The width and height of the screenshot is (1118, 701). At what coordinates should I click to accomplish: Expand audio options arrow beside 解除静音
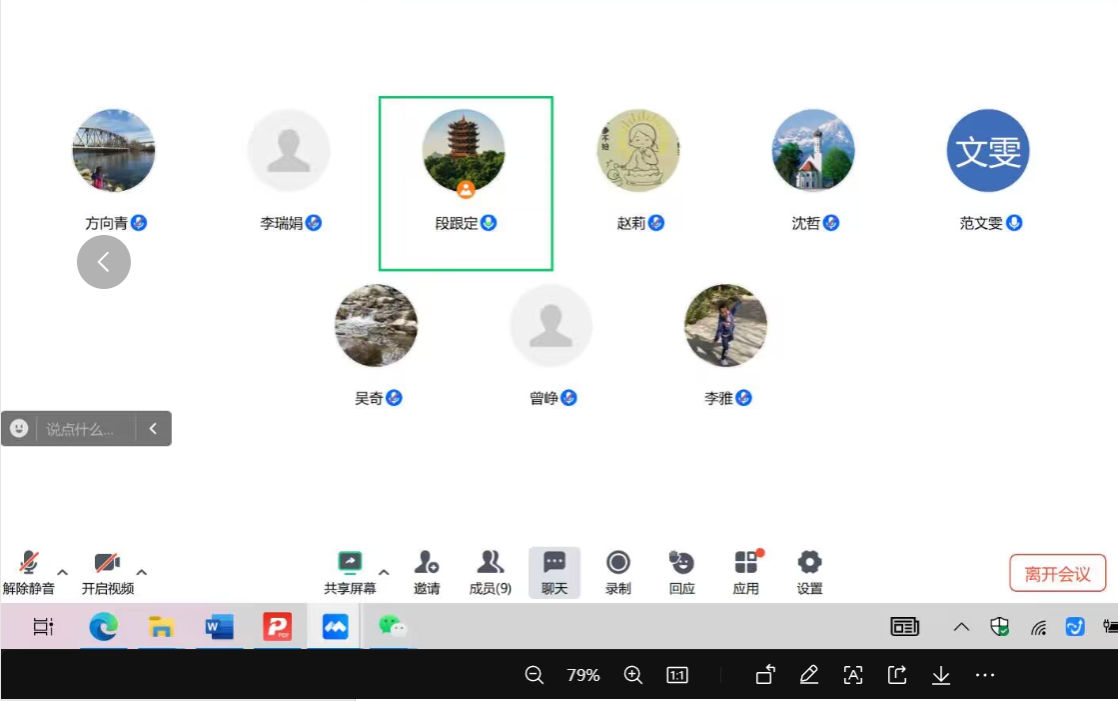(x=62, y=572)
